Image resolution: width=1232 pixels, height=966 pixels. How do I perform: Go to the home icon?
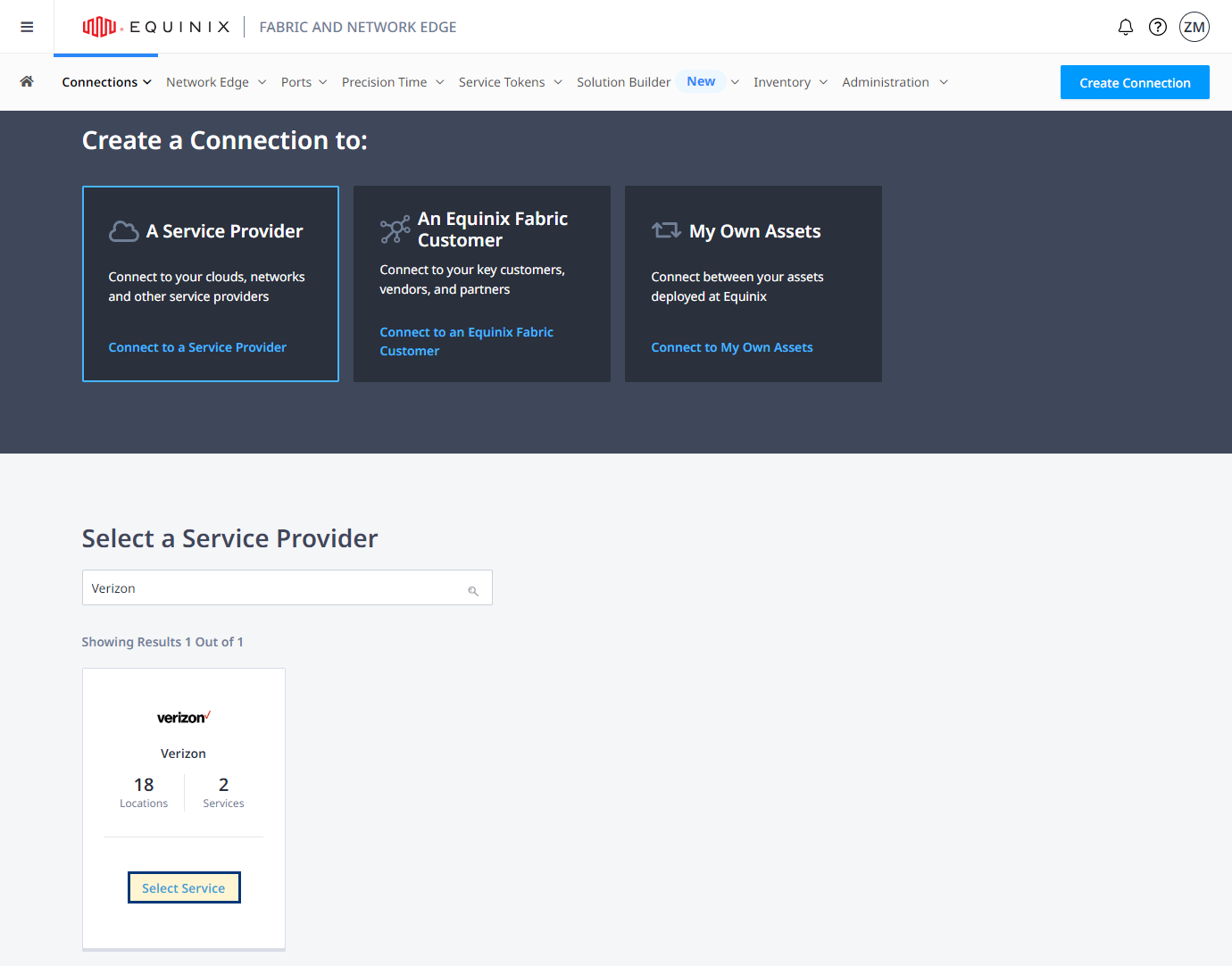27,81
